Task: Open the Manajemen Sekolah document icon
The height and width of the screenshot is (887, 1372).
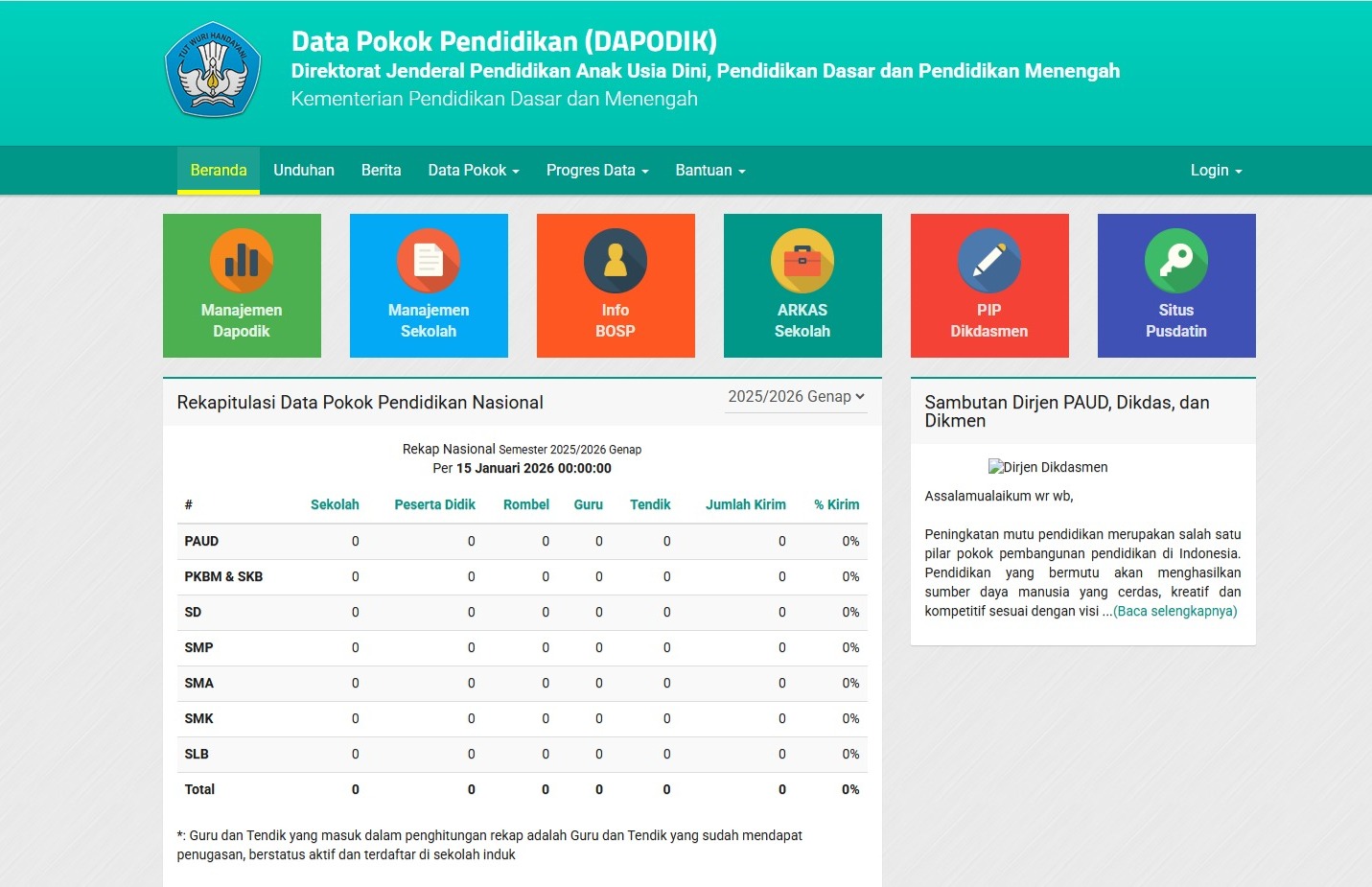Action: (x=429, y=260)
